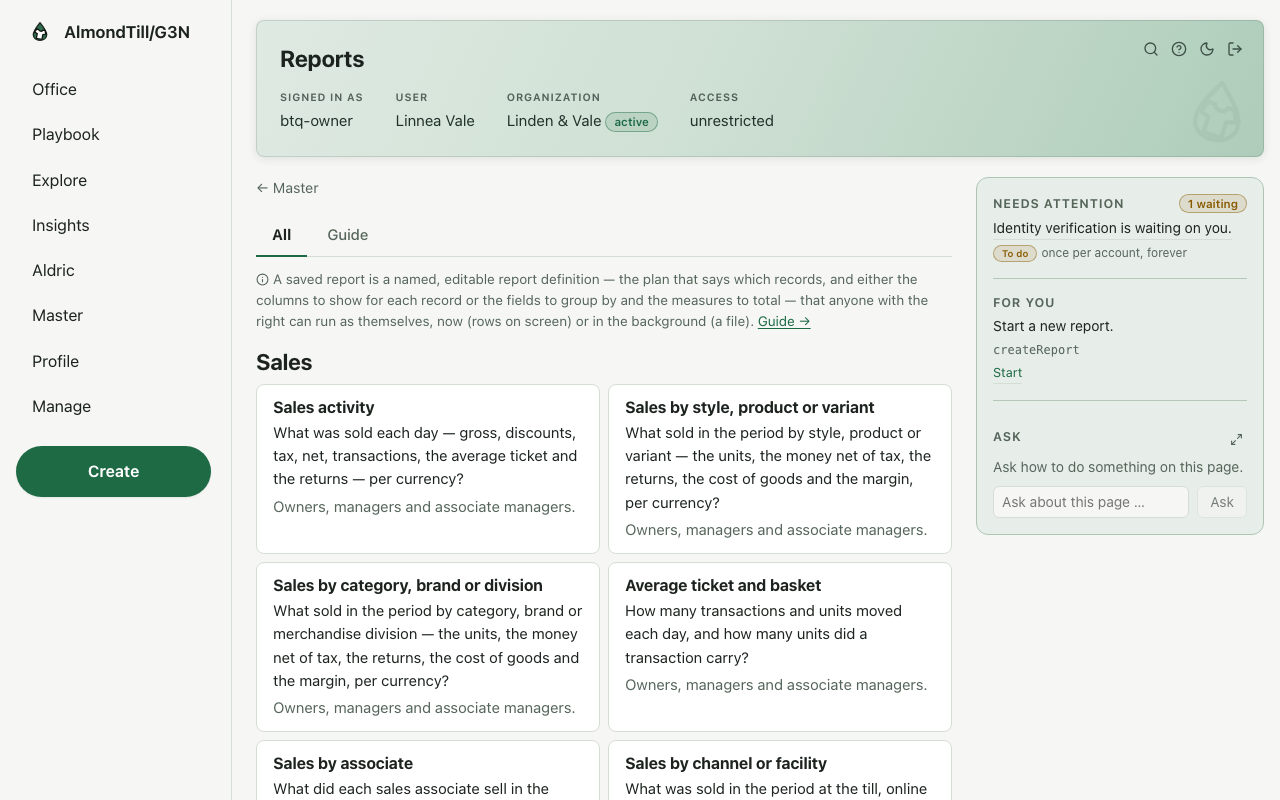
Task: Open Sales by associate card
Action: tap(428, 770)
